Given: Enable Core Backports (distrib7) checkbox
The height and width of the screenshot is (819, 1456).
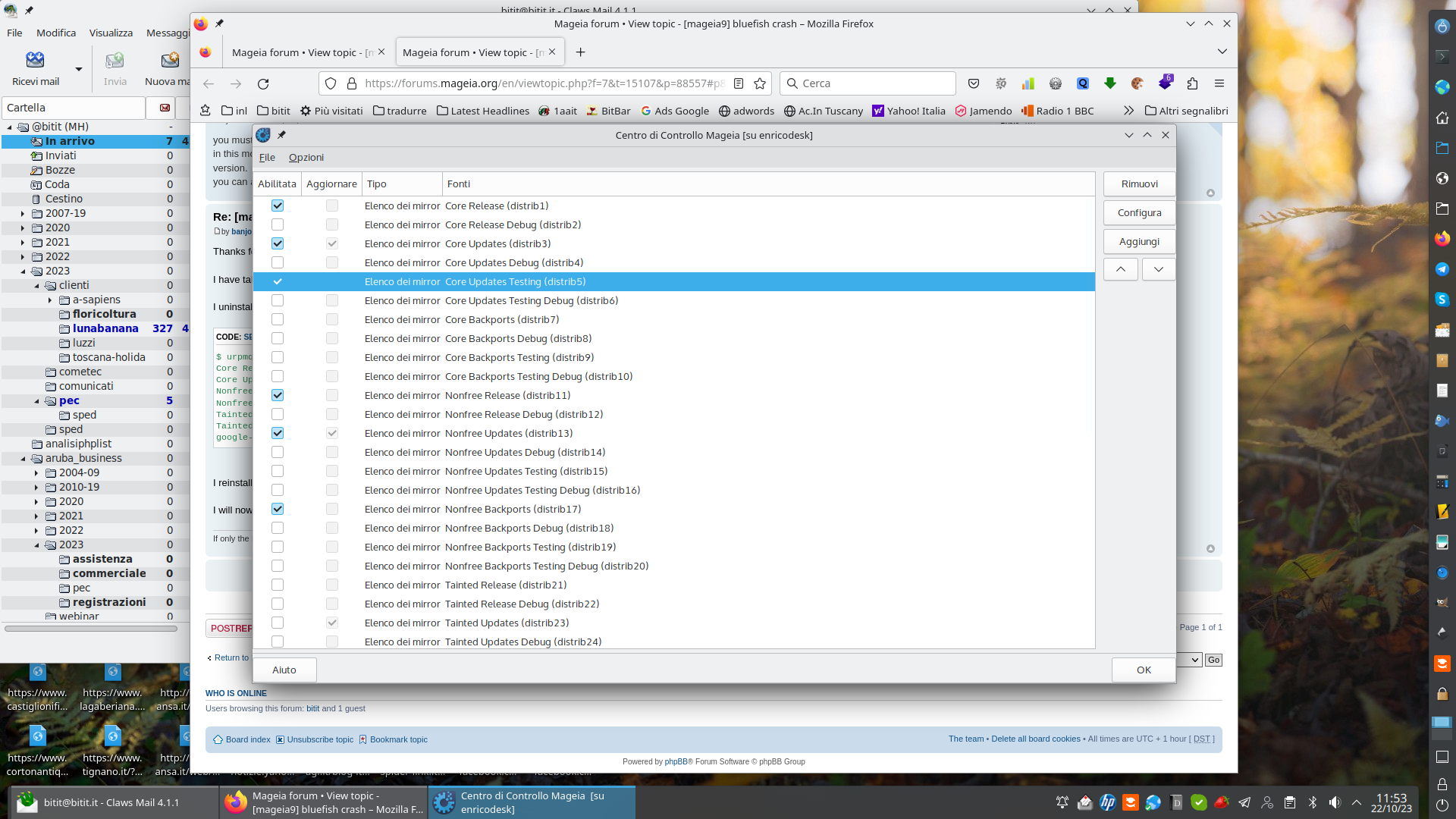Looking at the screenshot, I should click(278, 319).
